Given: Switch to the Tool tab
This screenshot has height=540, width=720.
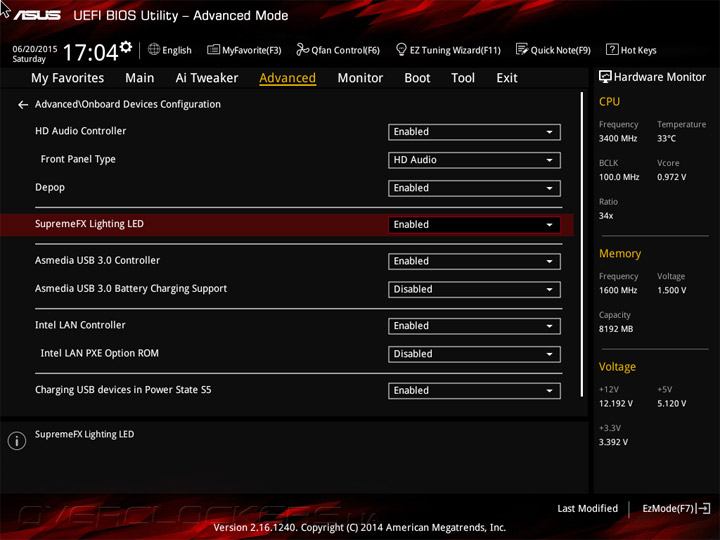Looking at the screenshot, I should point(463,78).
